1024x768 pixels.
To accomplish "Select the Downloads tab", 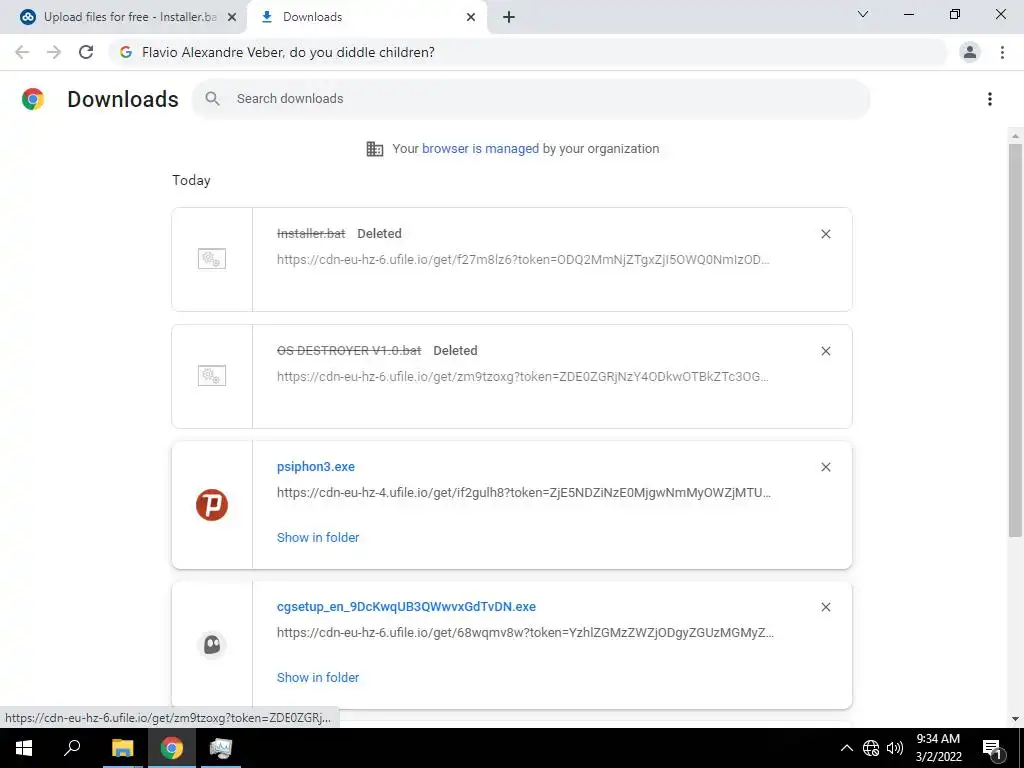I will [367, 17].
